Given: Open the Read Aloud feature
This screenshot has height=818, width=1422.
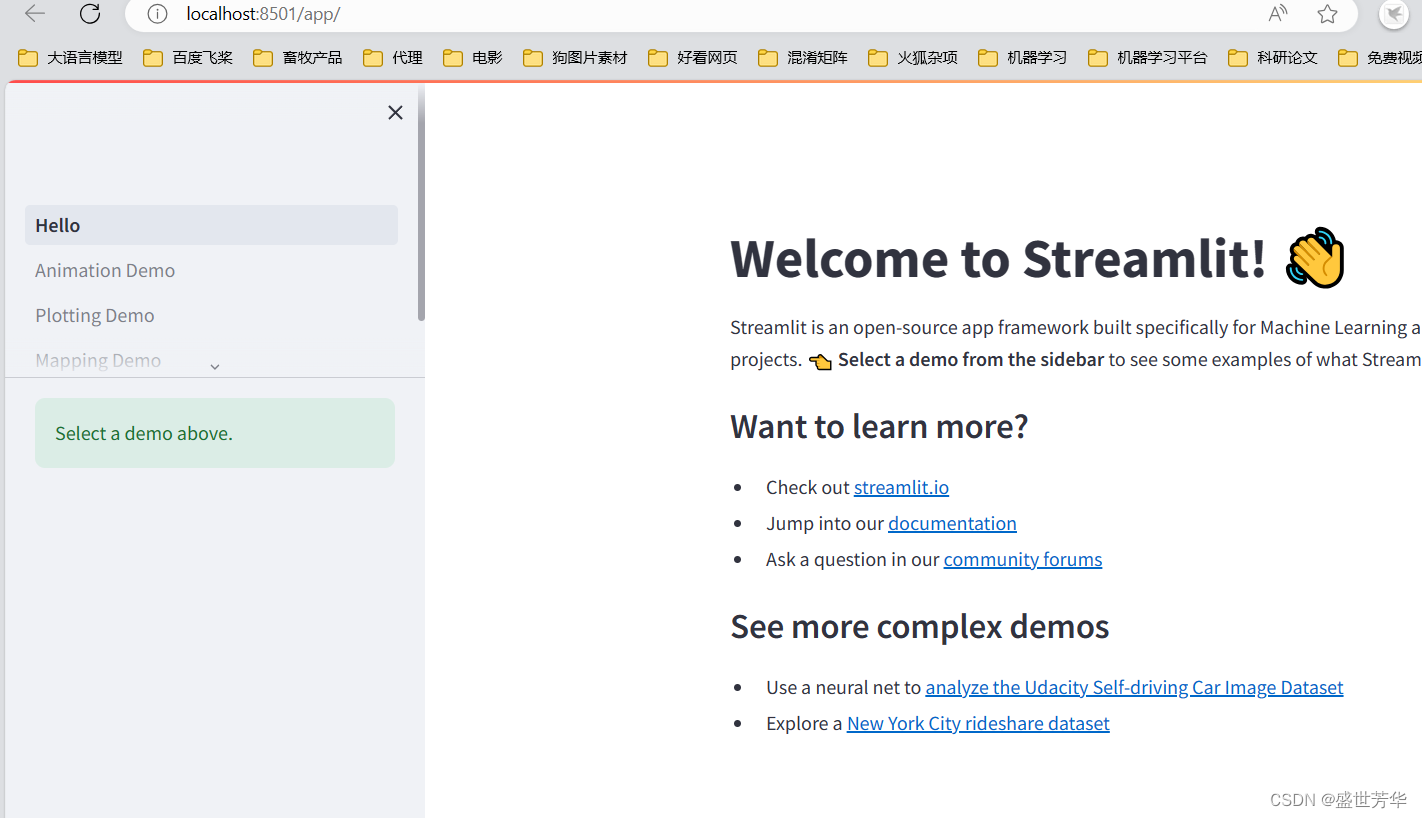Looking at the screenshot, I should 1277,14.
